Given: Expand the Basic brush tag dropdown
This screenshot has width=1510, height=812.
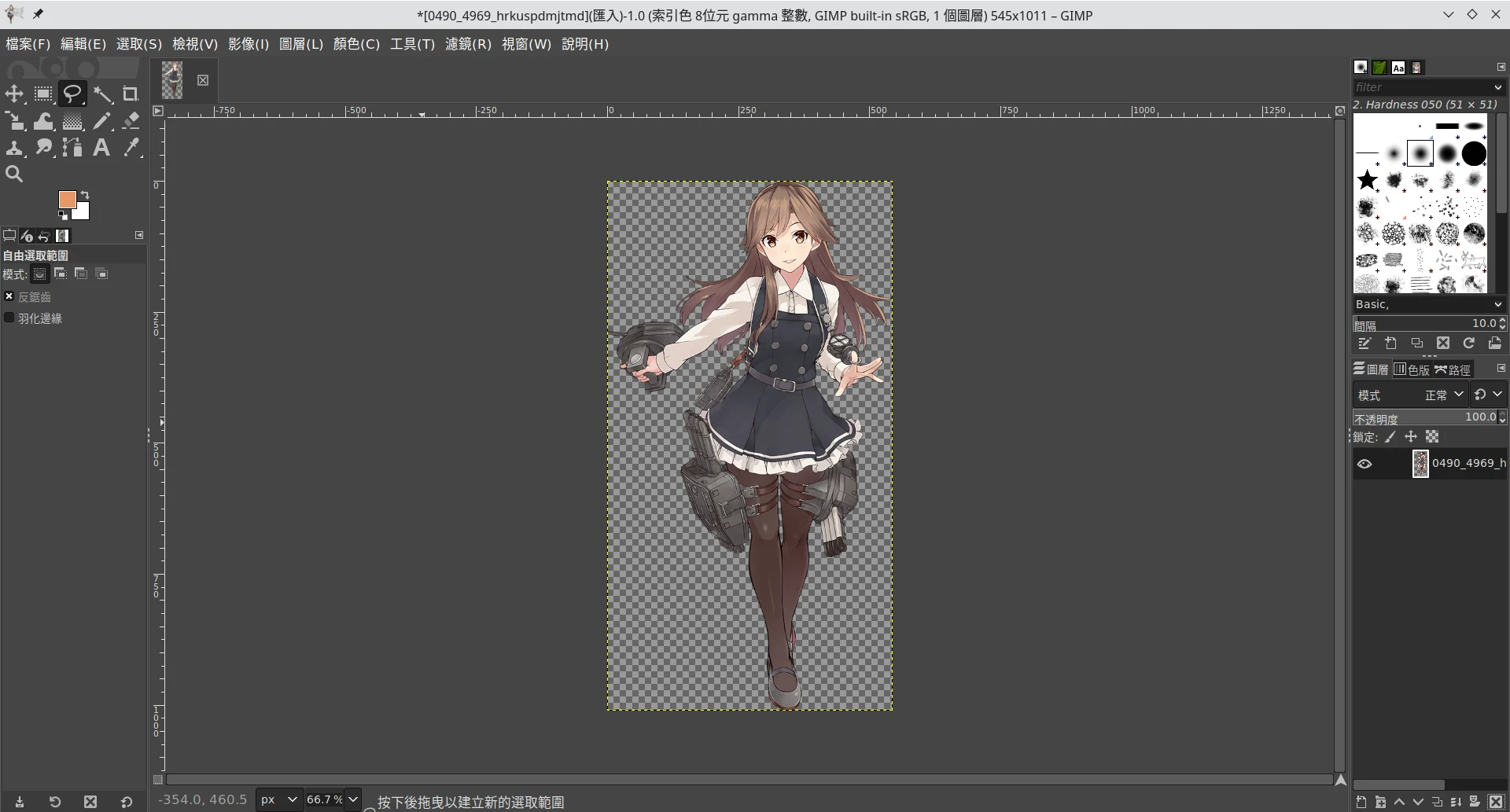Looking at the screenshot, I should [x=1427, y=304].
